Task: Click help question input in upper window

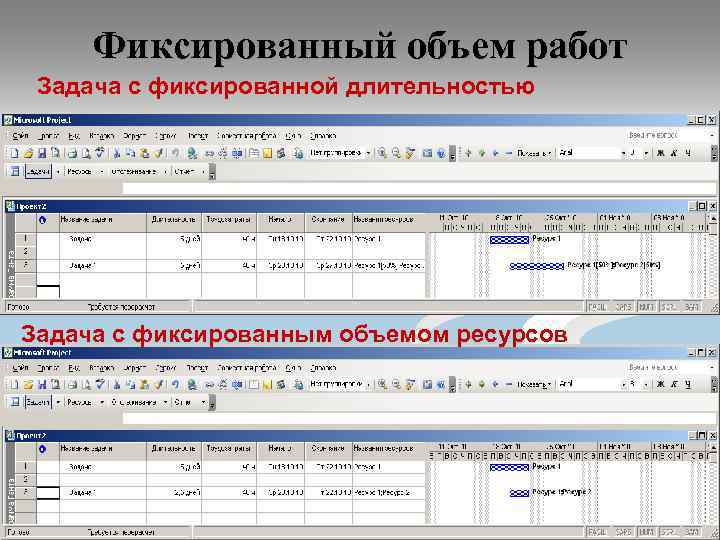Action: [x=669, y=135]
